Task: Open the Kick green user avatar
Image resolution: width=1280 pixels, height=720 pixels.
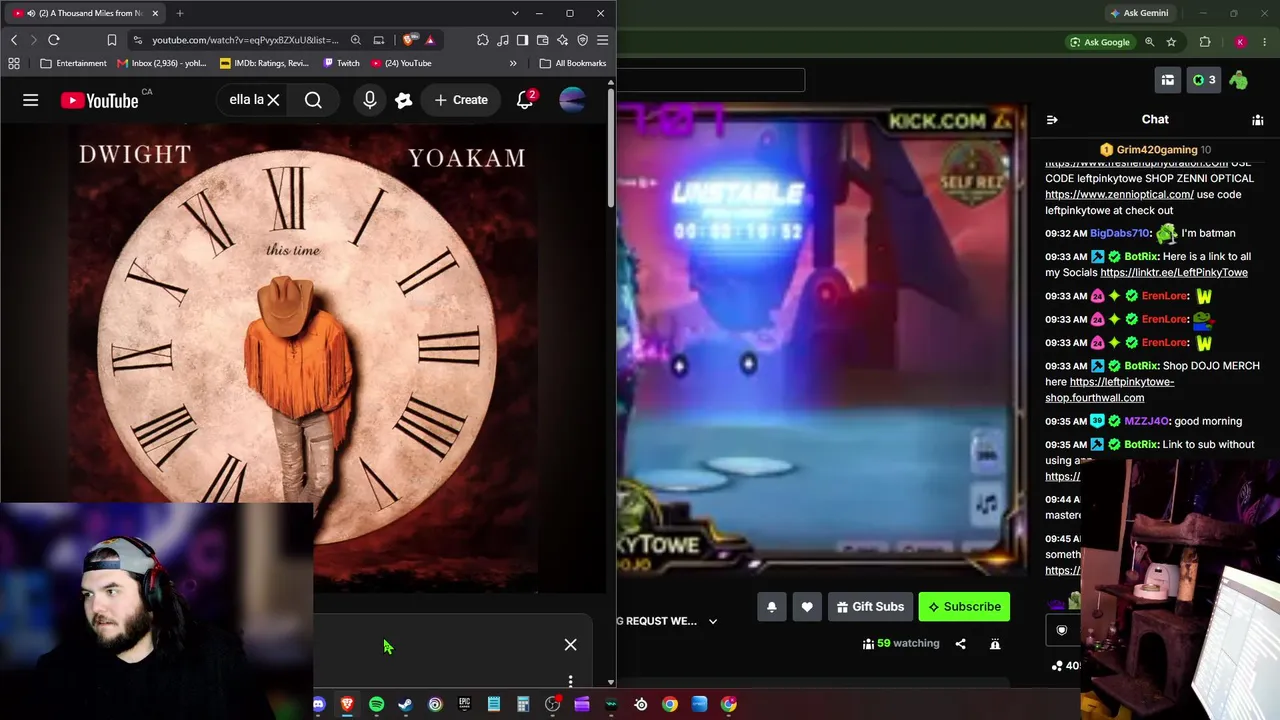Action: (1238, 80)
